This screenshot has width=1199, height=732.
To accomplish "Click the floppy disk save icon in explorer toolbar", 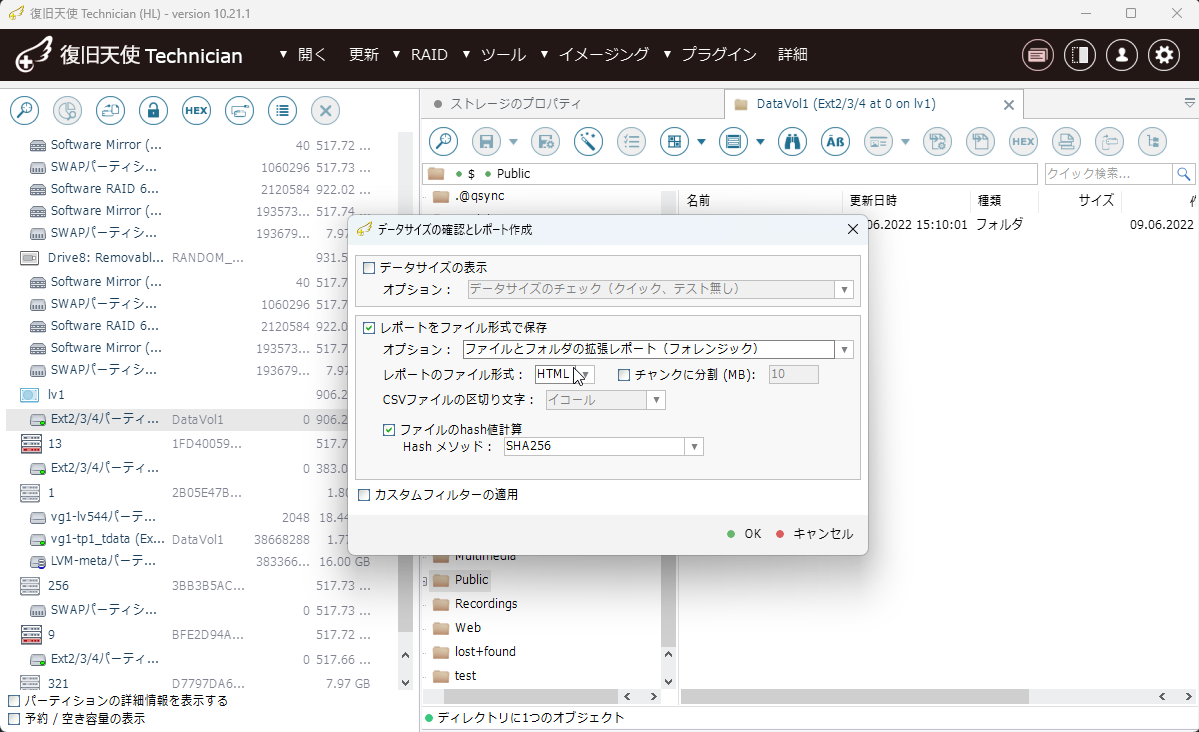I will click(486, 142).
